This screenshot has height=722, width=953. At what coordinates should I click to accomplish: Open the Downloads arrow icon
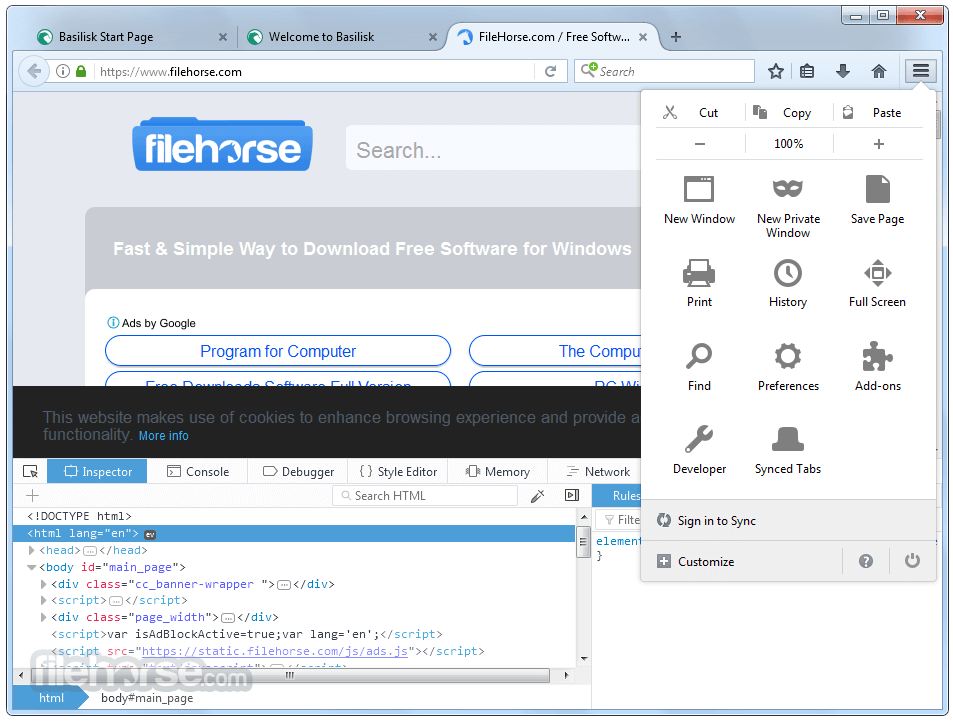click(x=842, y=71)
